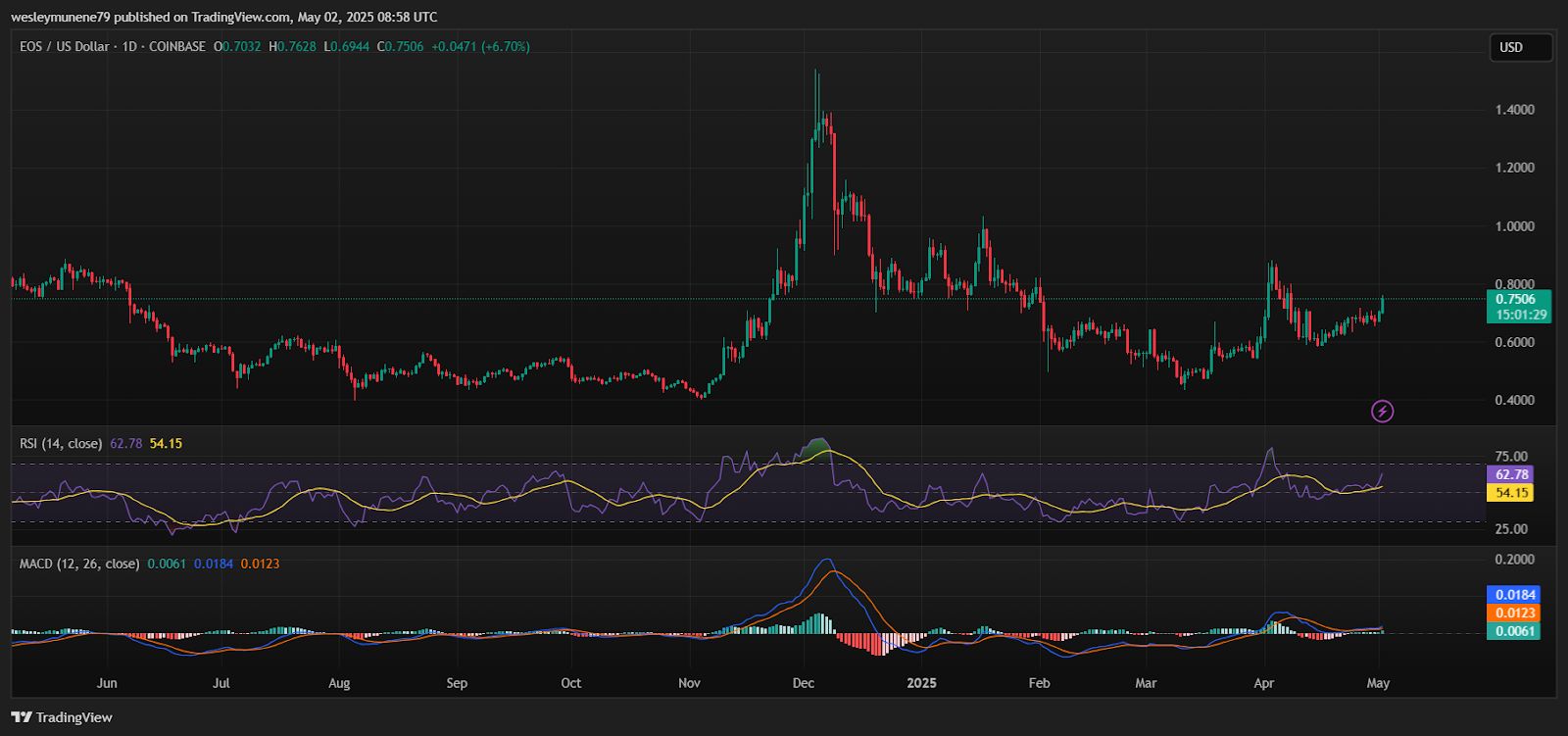Click the blue 0.0184 MACD value tag
This screenshot has width=1568, height=736.
(1513, 595)
